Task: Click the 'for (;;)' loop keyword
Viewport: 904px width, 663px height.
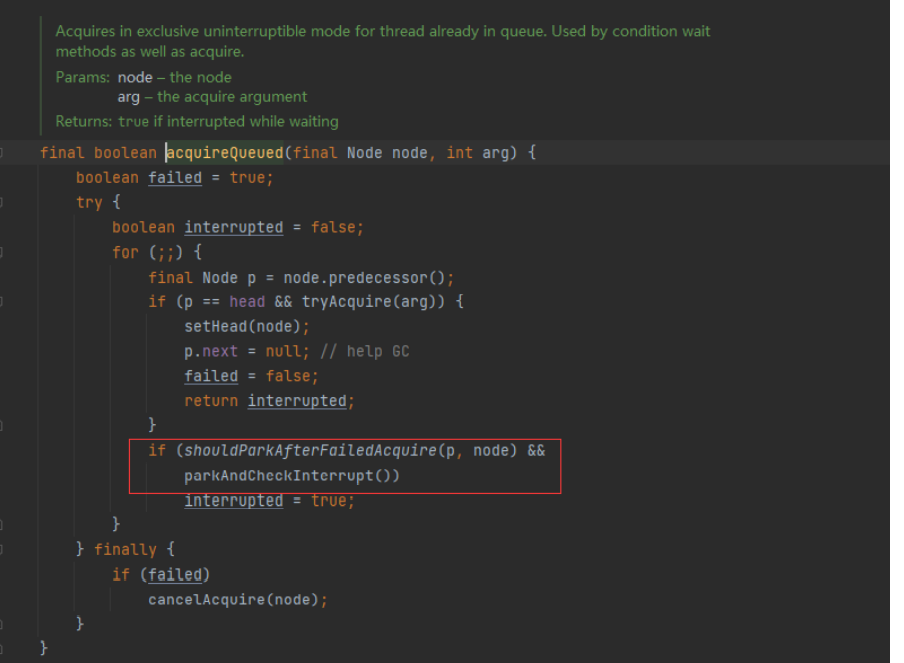Action: 125,253
